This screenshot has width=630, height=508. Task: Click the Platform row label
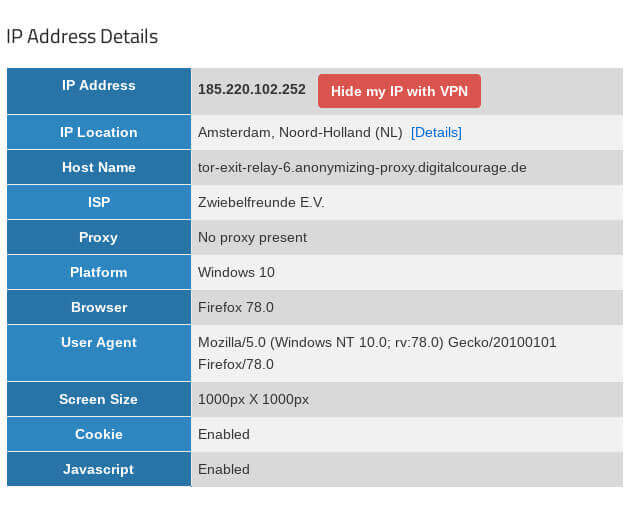coord(99,272)
